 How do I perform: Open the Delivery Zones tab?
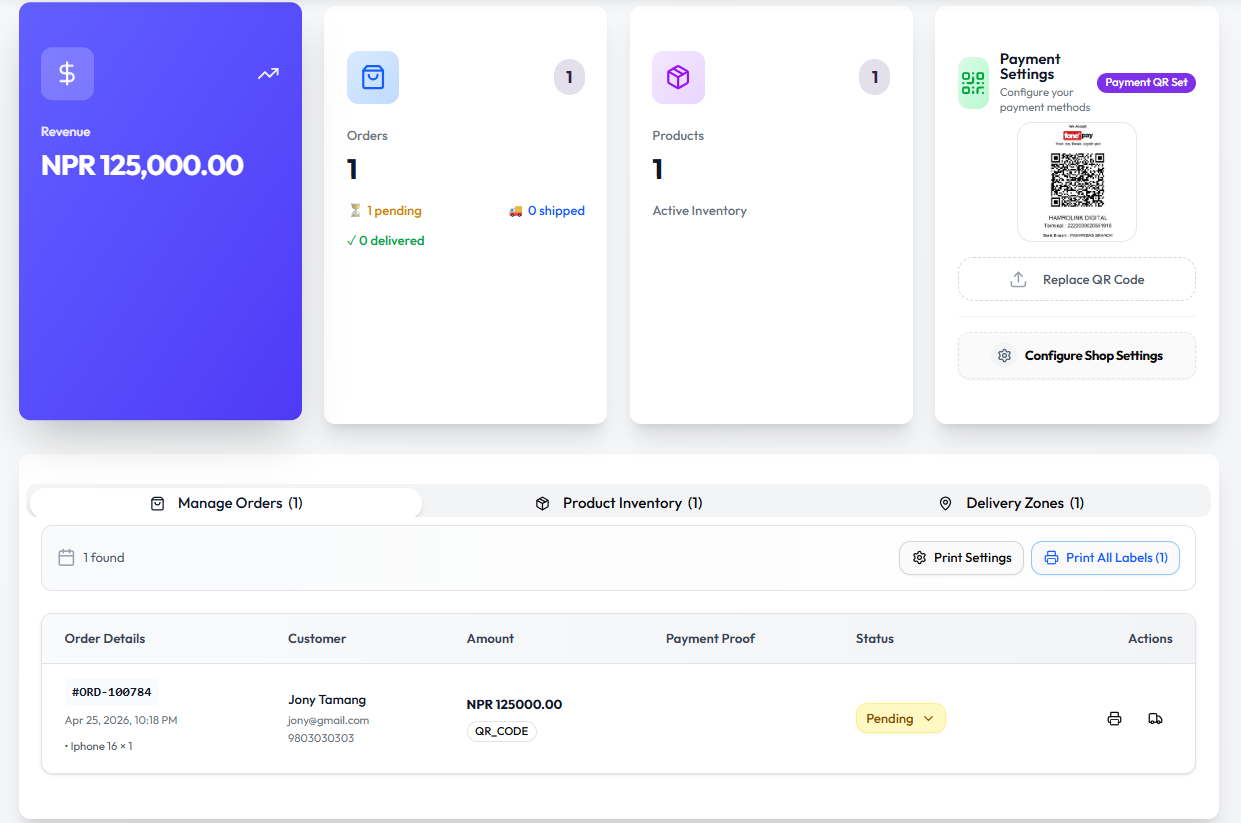pyautogui.click(x=1013, y=503)
